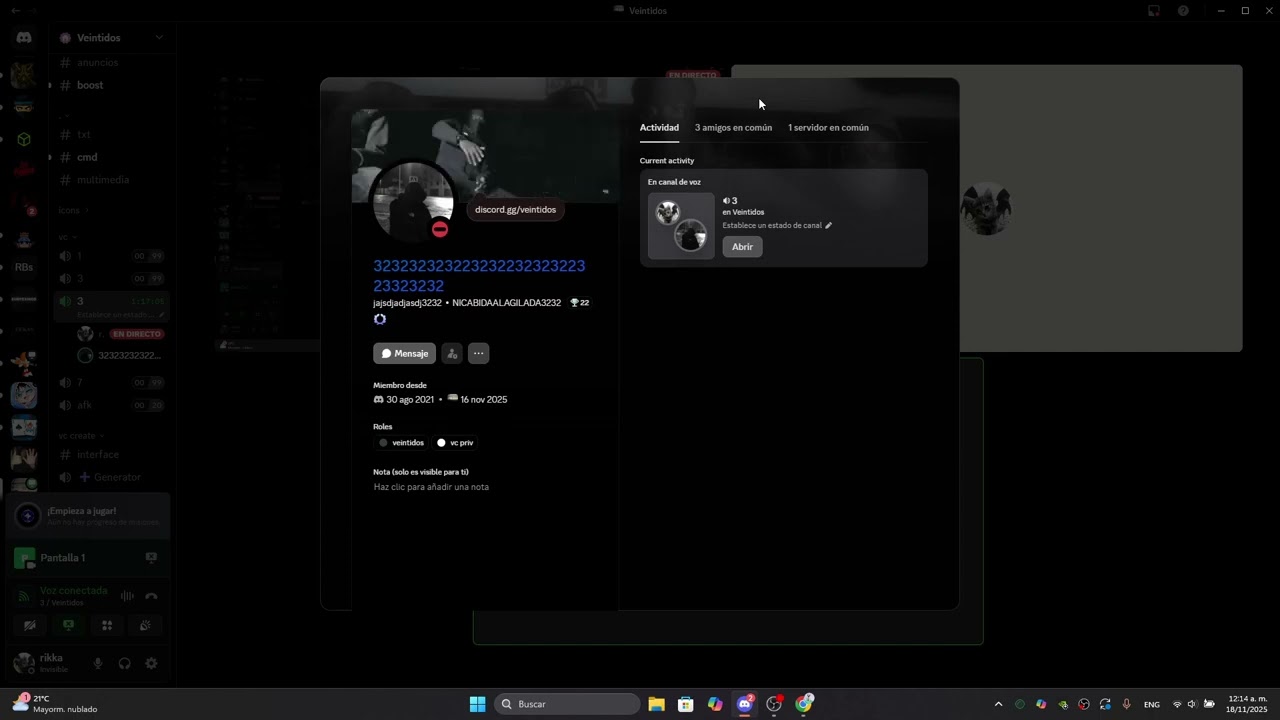1280x720 pixels.
Task: Click the vc priv role chip
Action: [x=455, y=443]
